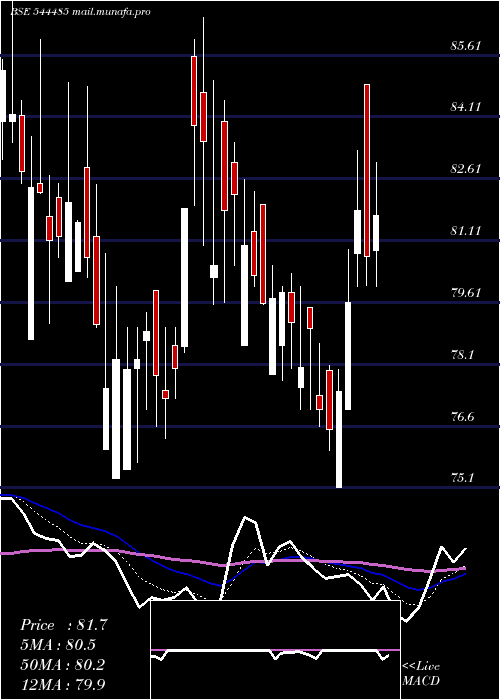Click the <<Live MACD label
This screenshot has height=700, width=500.
(421, 674)
